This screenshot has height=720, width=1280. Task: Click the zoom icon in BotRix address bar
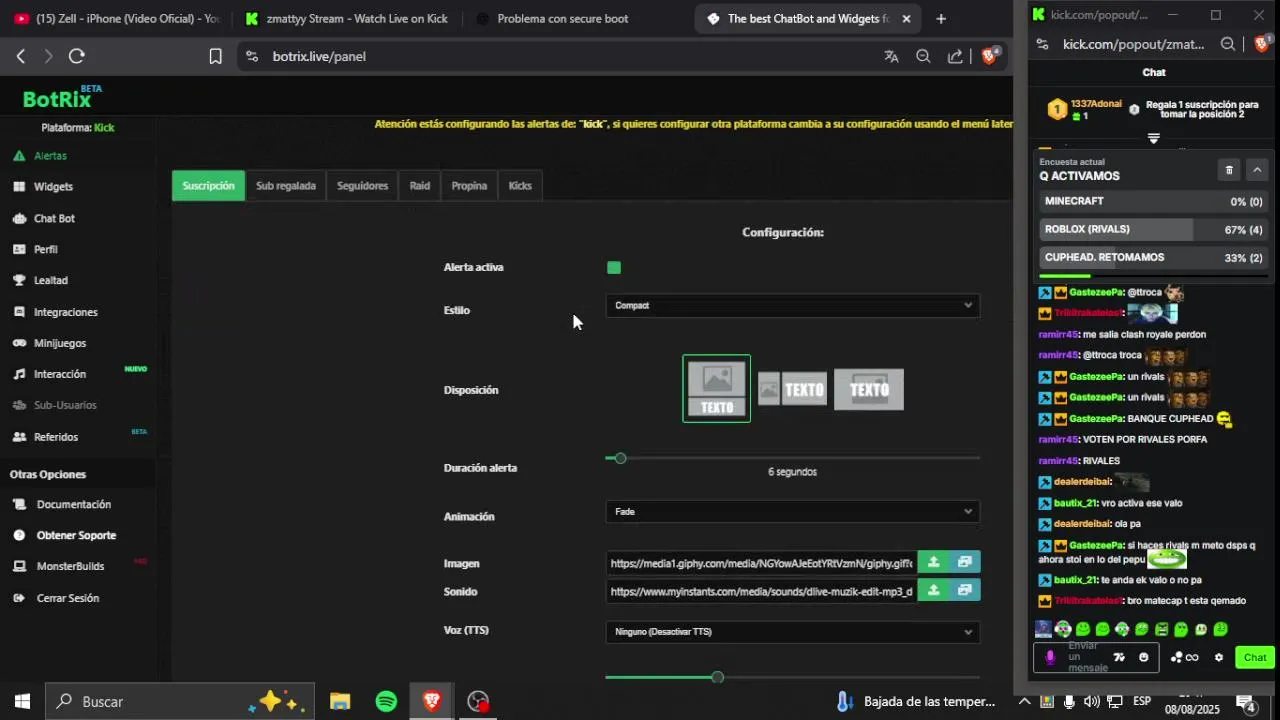923,57
